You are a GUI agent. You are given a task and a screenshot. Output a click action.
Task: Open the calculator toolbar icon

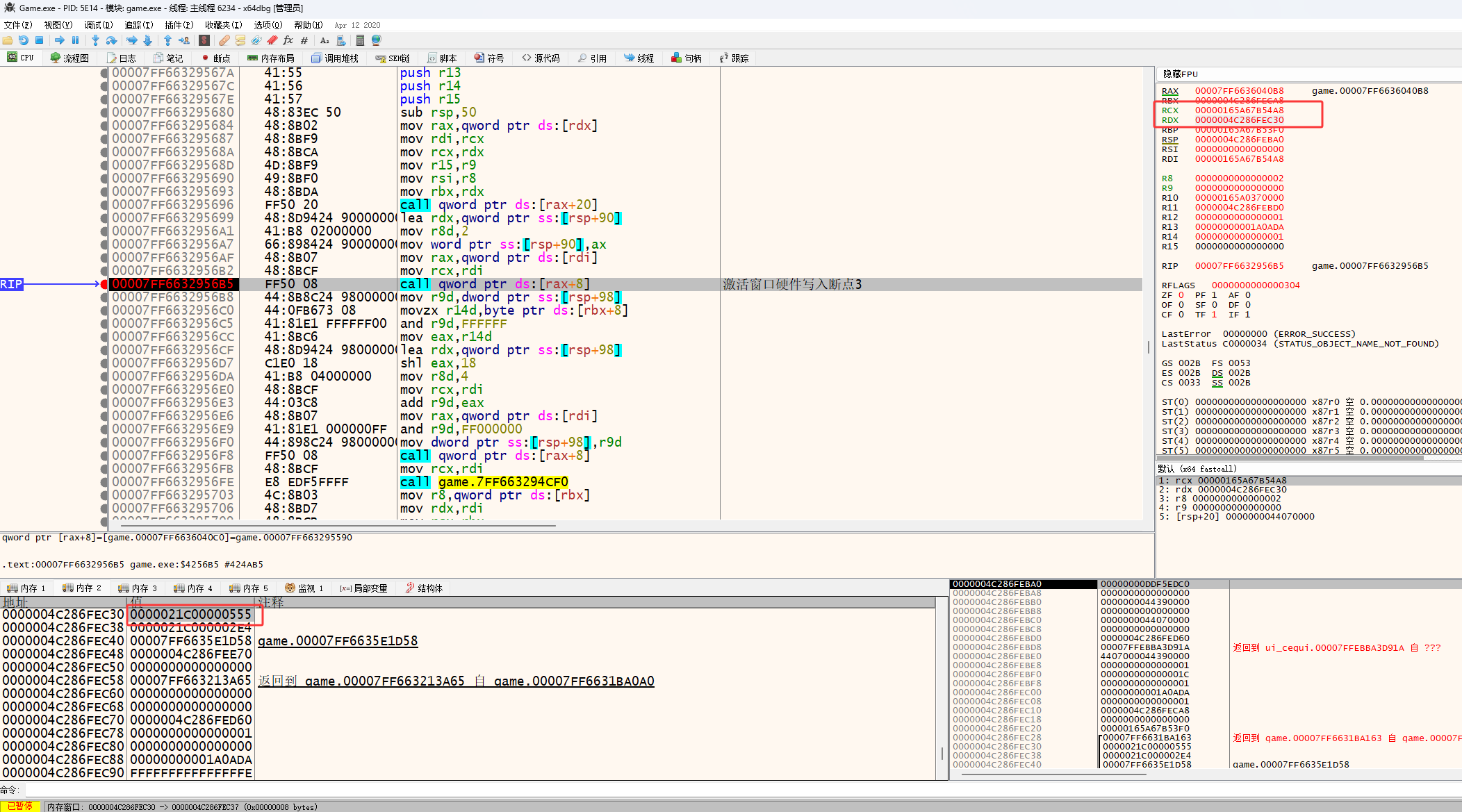coord(360,40)
